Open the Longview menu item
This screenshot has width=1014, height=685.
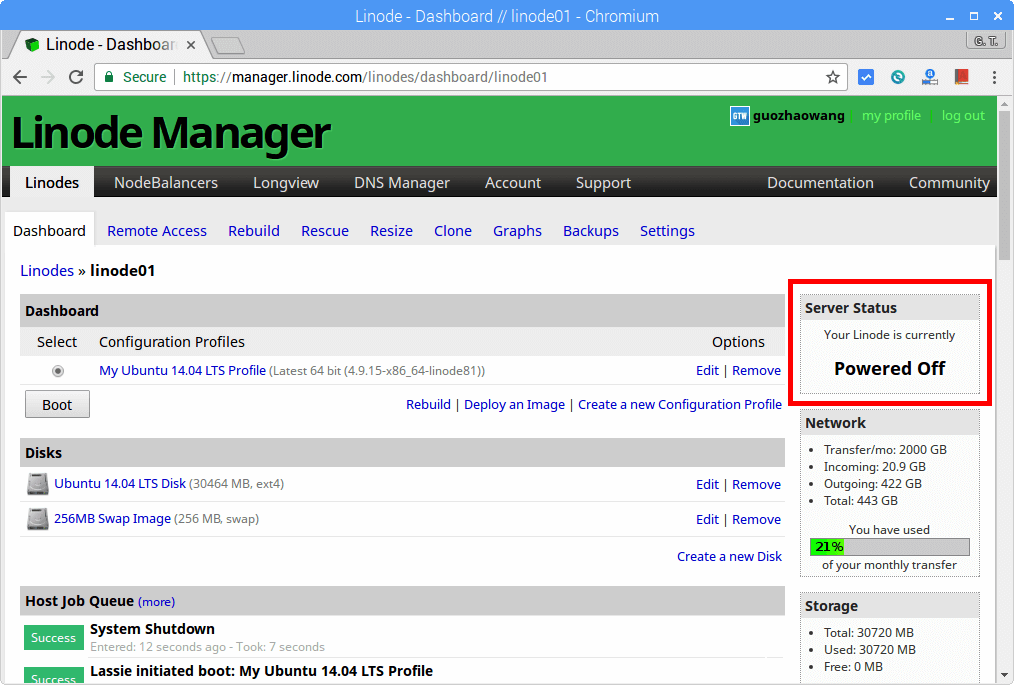pyautogui.click(x=286, y=182)
